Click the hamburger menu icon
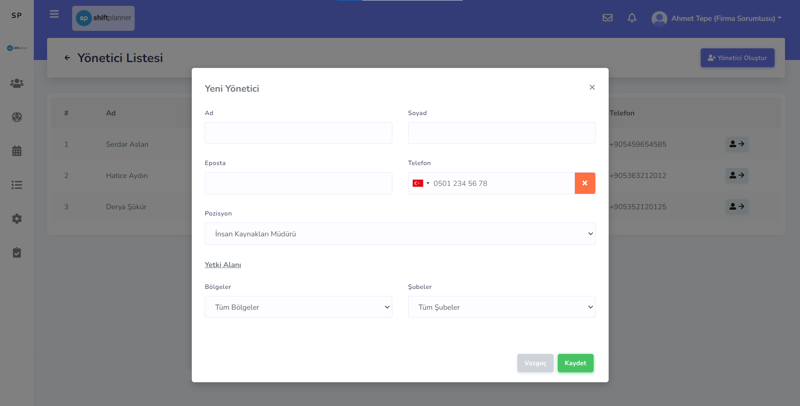Viewport: 800px width, 406px height. point(54,15)
